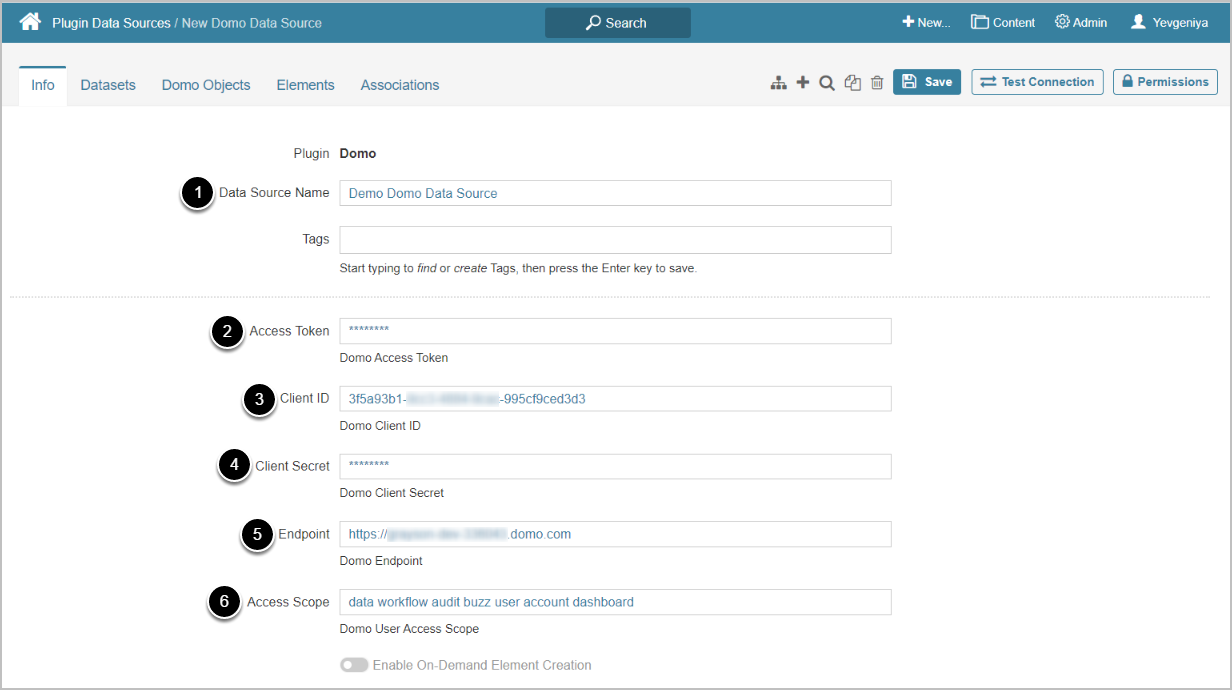Open the Associations tab

click(400, 85)
